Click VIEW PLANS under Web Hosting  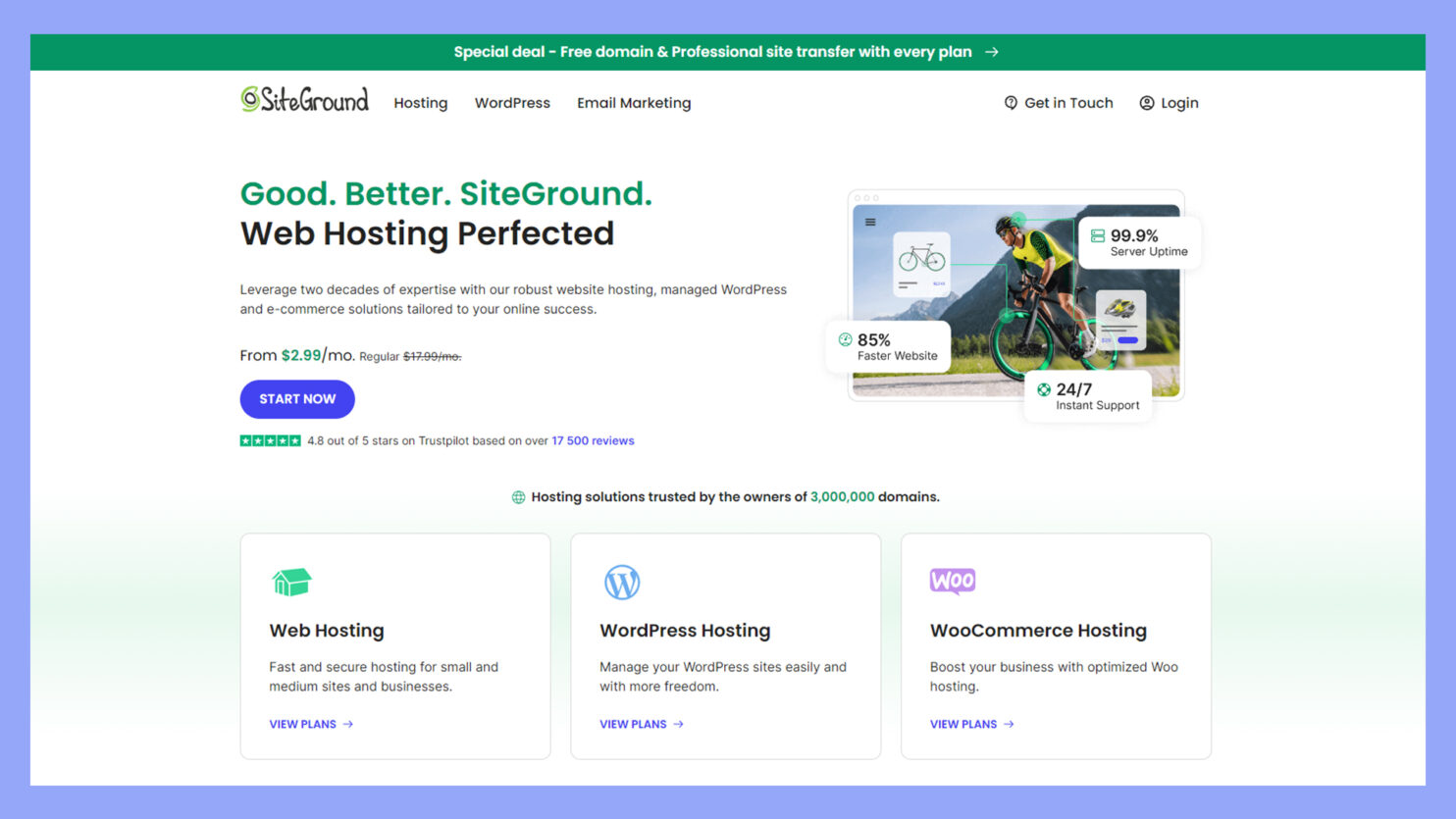point(311,724)
